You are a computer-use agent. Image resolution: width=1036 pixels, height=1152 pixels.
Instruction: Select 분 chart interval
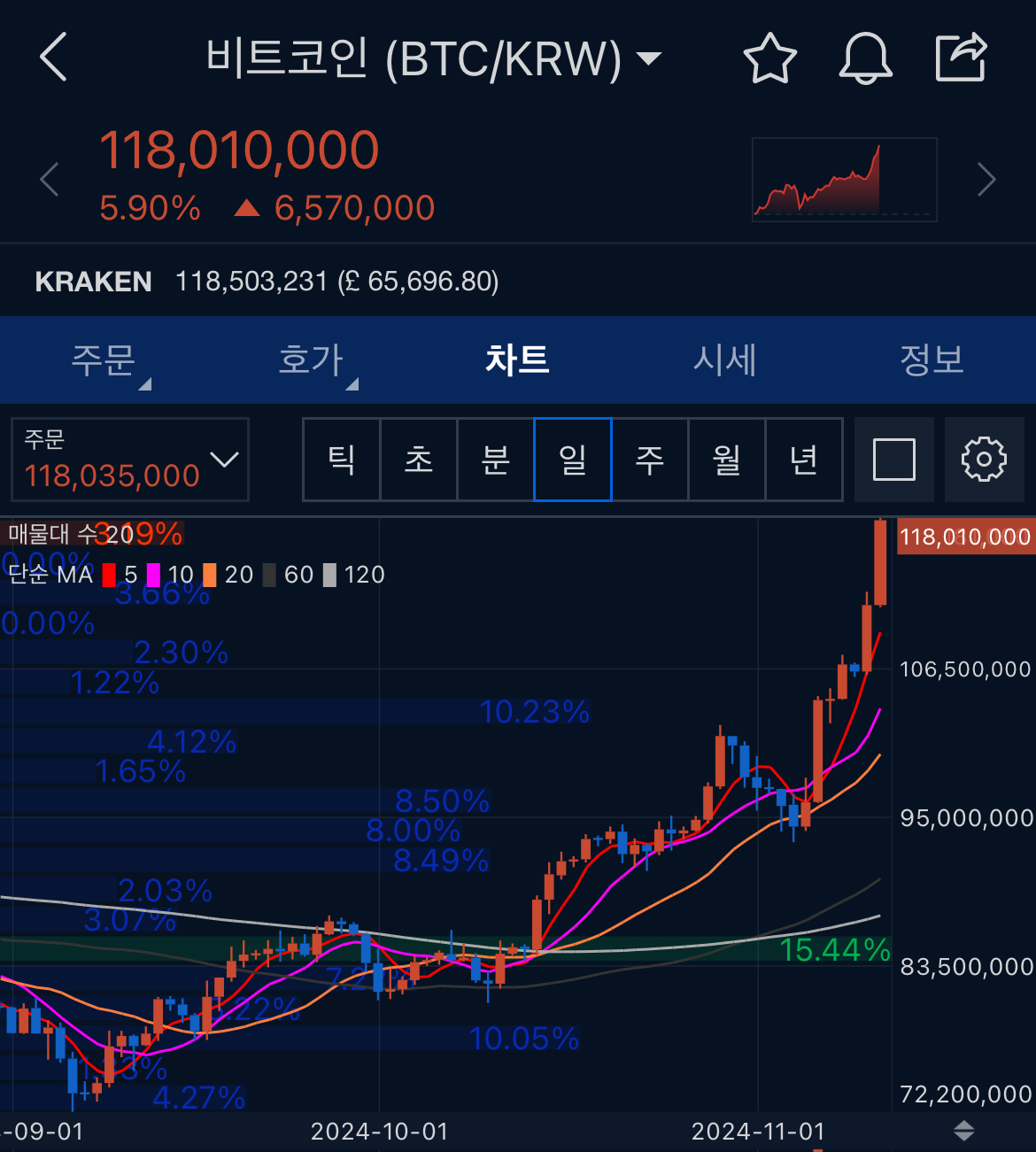pos(496,460)
